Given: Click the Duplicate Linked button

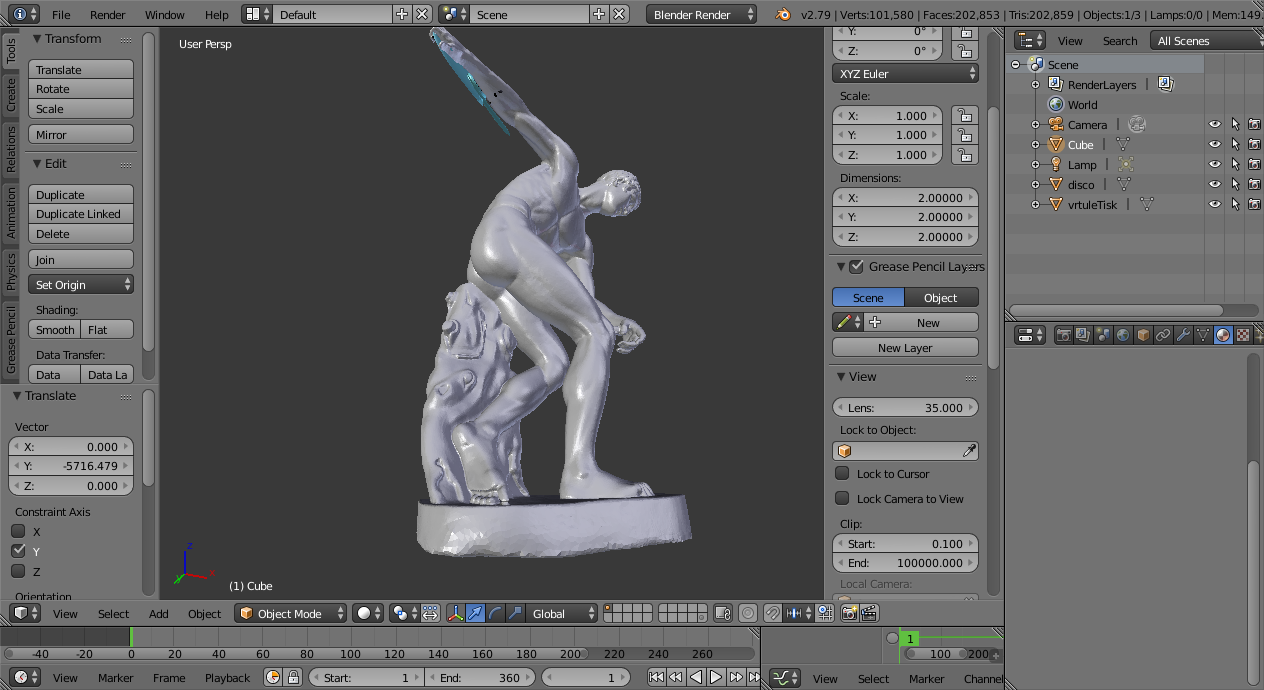Looking at the screenshot, I should 81,214.
